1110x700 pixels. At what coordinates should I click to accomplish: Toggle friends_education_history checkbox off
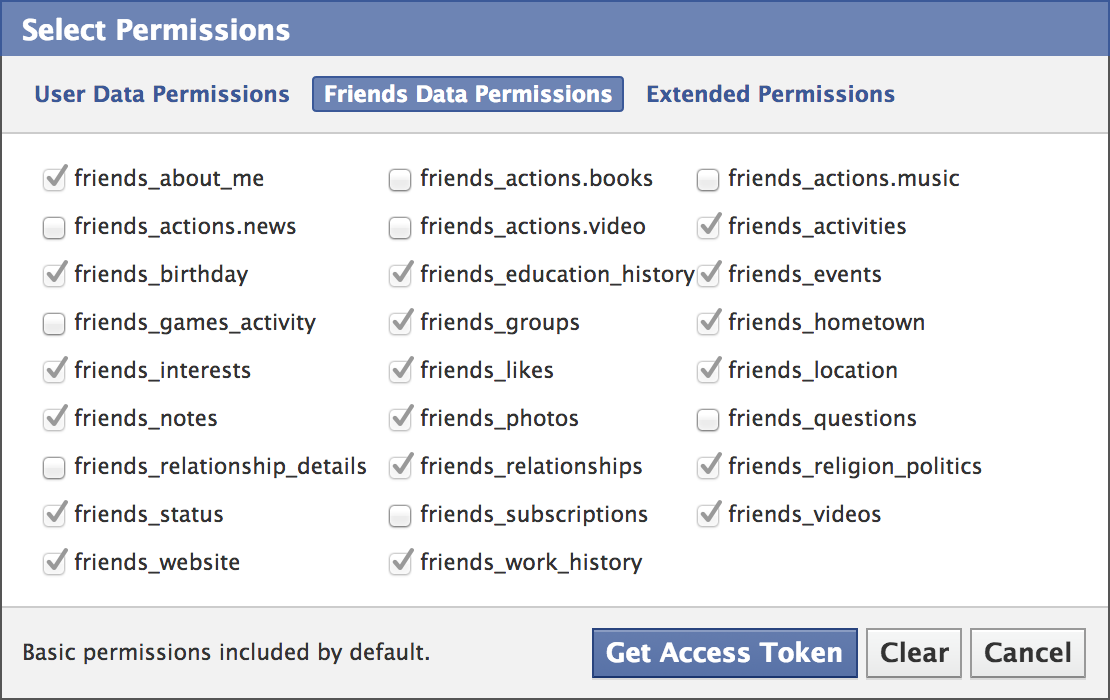point(400,275)
